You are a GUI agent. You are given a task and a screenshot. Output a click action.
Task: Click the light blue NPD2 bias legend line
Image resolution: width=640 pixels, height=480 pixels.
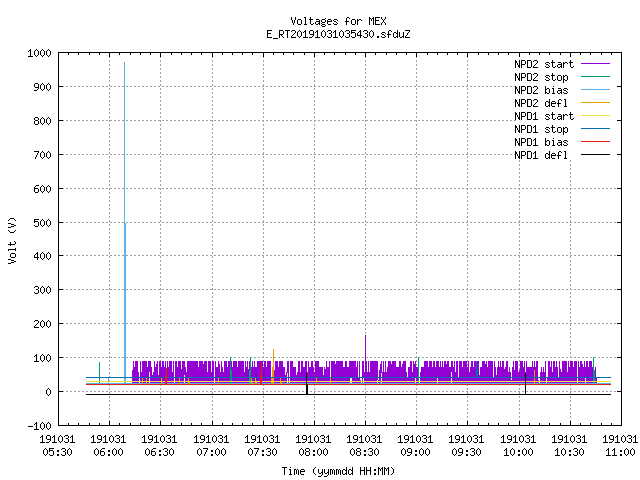(595, 90)
